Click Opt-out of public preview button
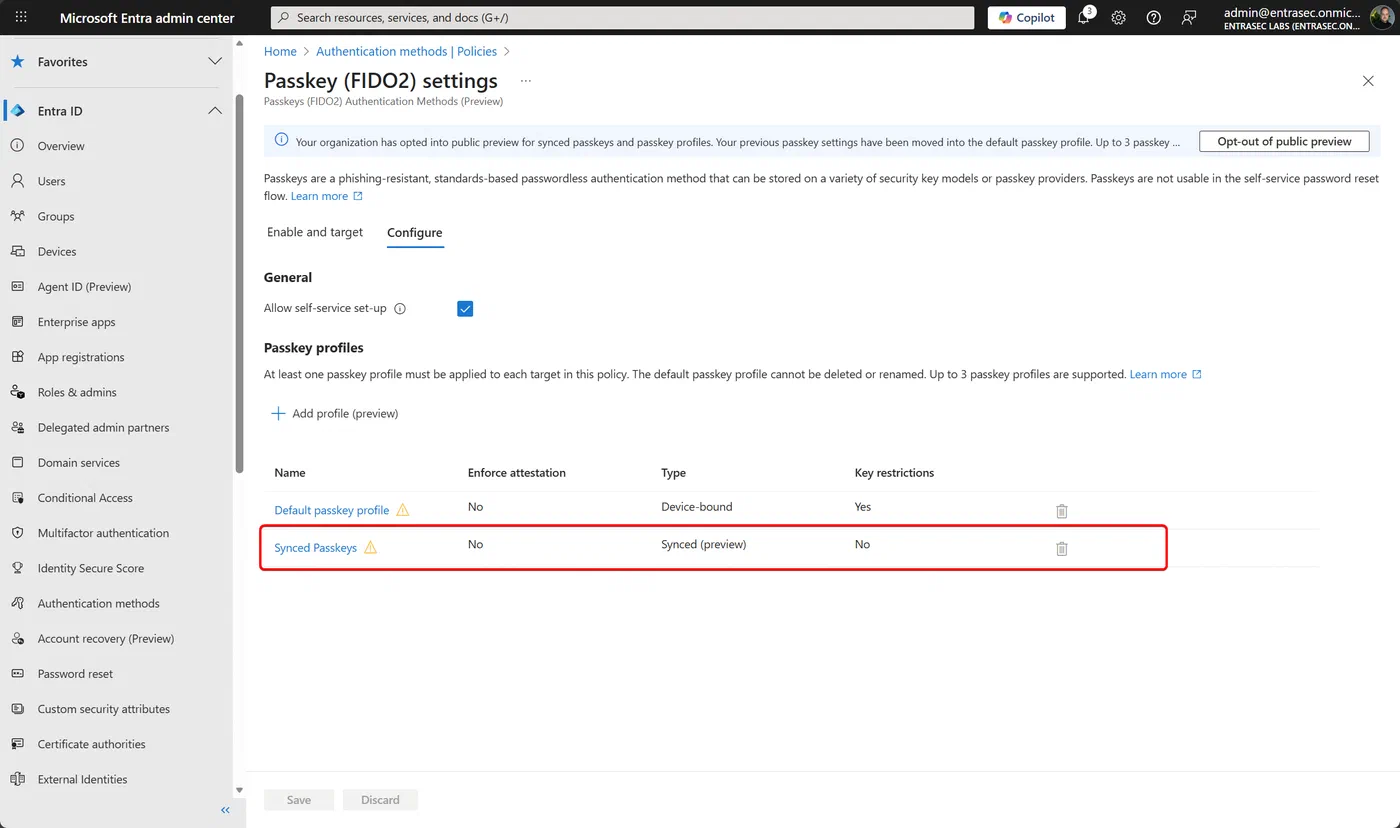 1284,142
